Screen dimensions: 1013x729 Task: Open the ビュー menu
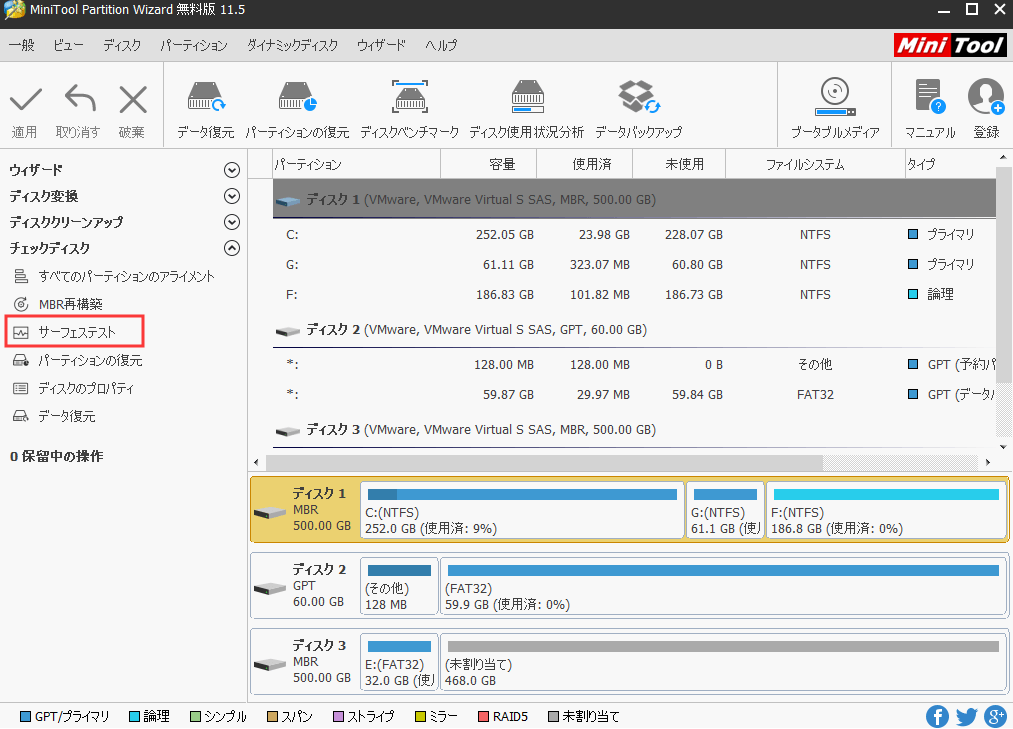[68, 45]
